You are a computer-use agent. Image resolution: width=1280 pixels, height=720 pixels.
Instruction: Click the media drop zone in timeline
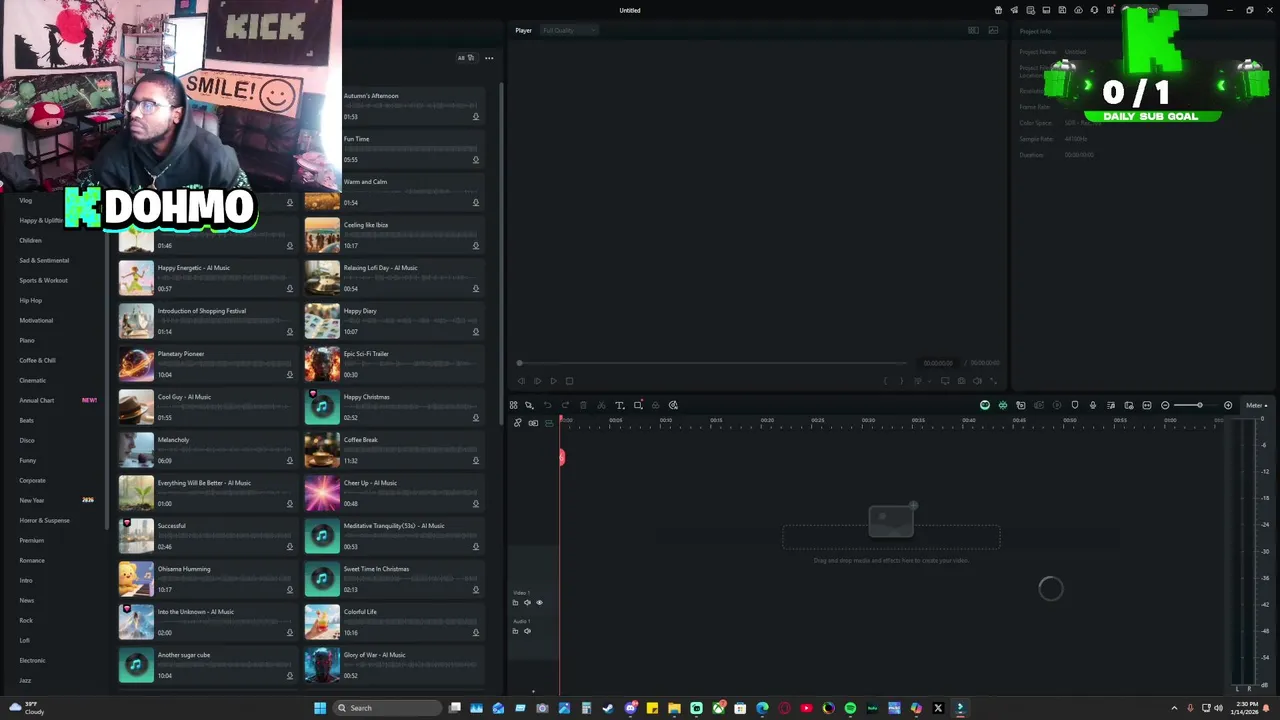[891, 537]
